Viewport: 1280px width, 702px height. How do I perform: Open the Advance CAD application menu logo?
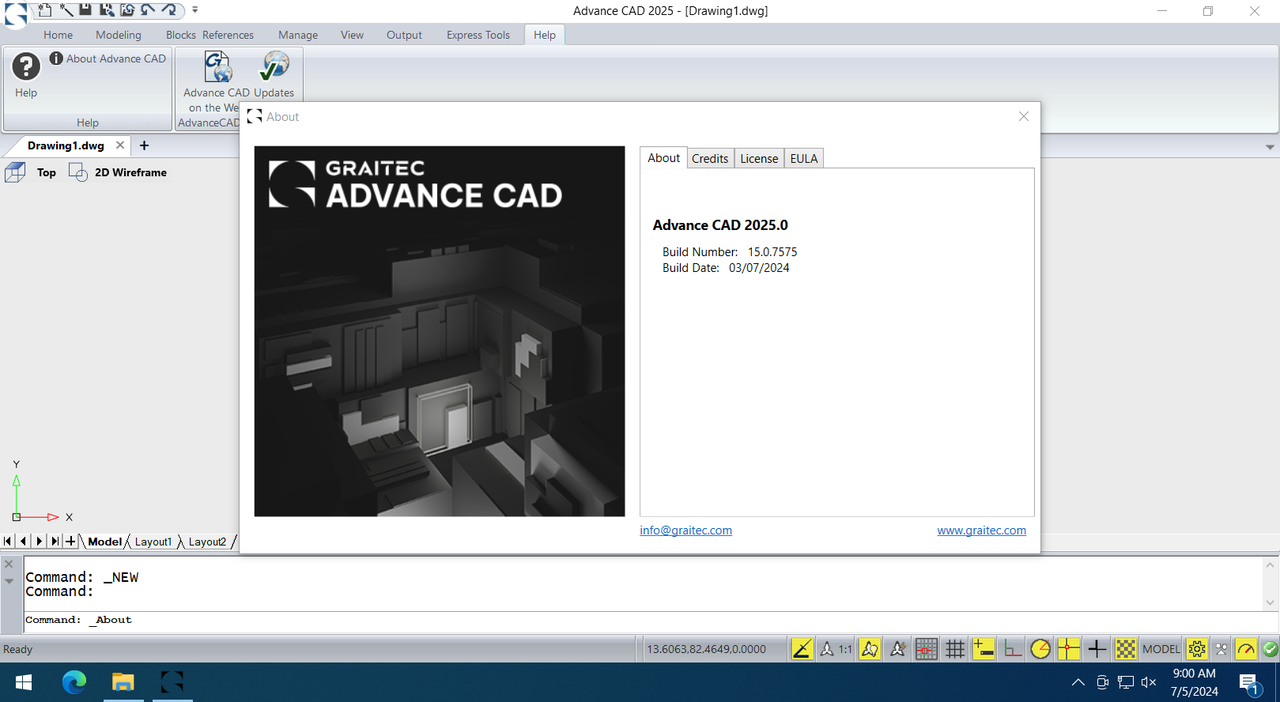pyautogui.click(x=15, y=13)
